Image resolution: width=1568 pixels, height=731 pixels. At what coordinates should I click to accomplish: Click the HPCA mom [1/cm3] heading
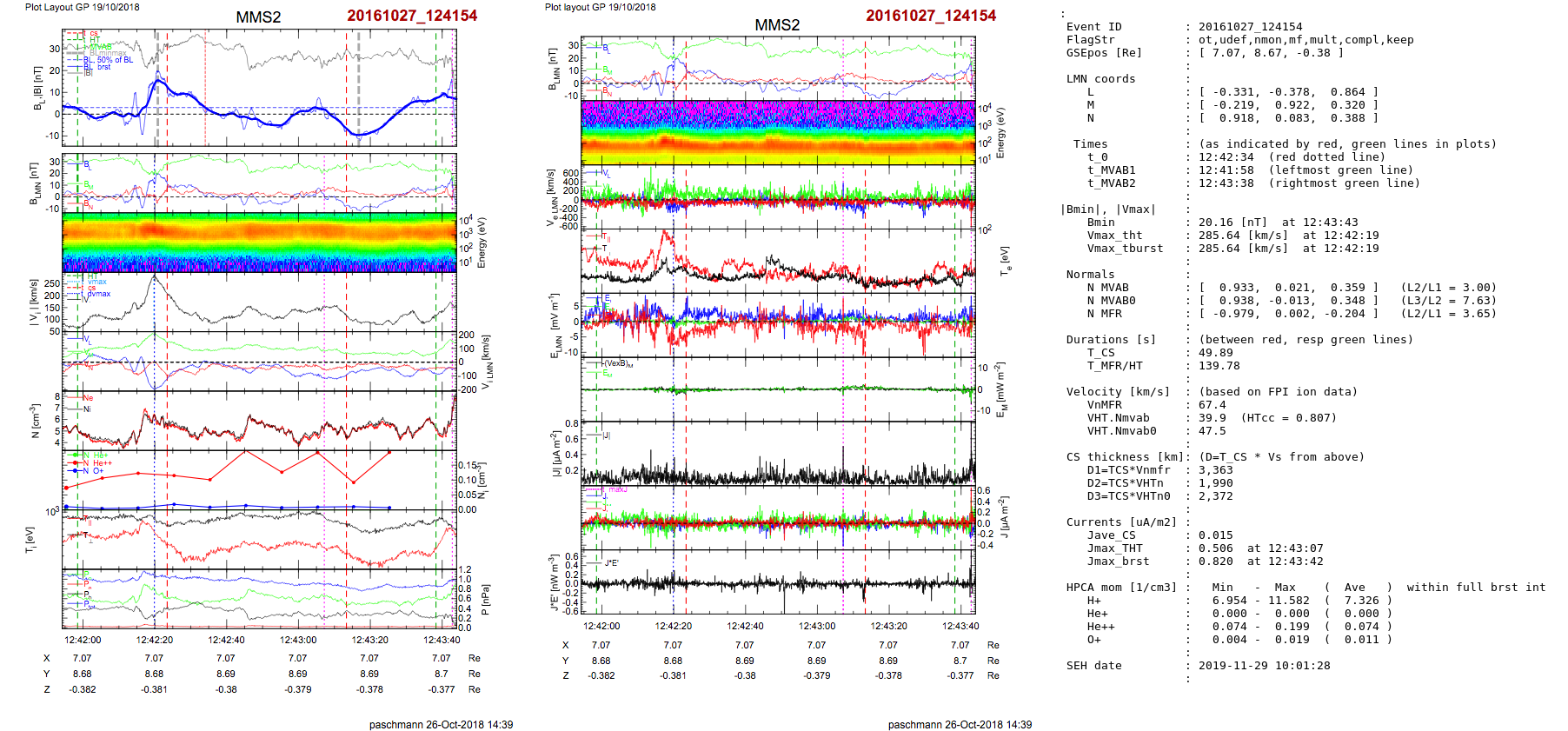tap(1121, 588)
